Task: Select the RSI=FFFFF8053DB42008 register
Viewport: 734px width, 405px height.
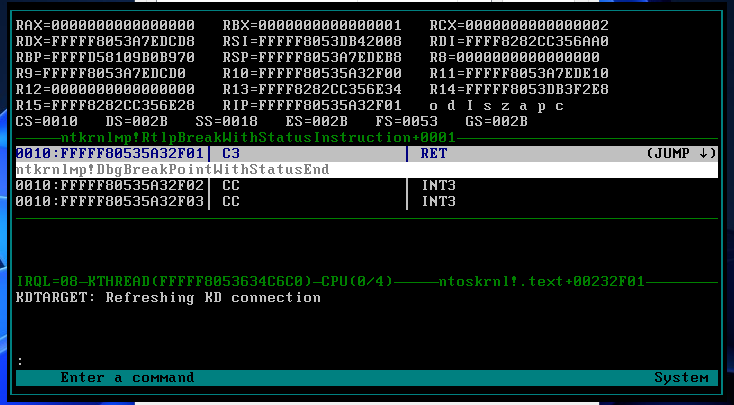Action: point(312,41)
